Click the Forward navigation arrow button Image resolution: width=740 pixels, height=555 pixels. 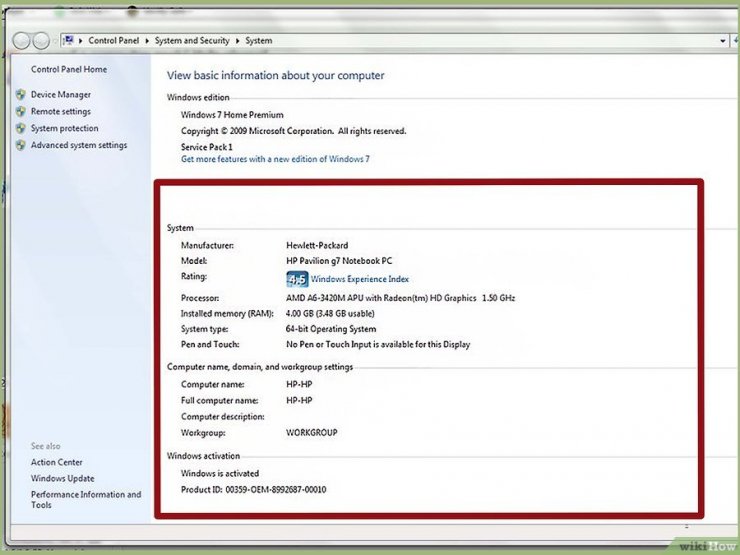(x=41, y=41)
